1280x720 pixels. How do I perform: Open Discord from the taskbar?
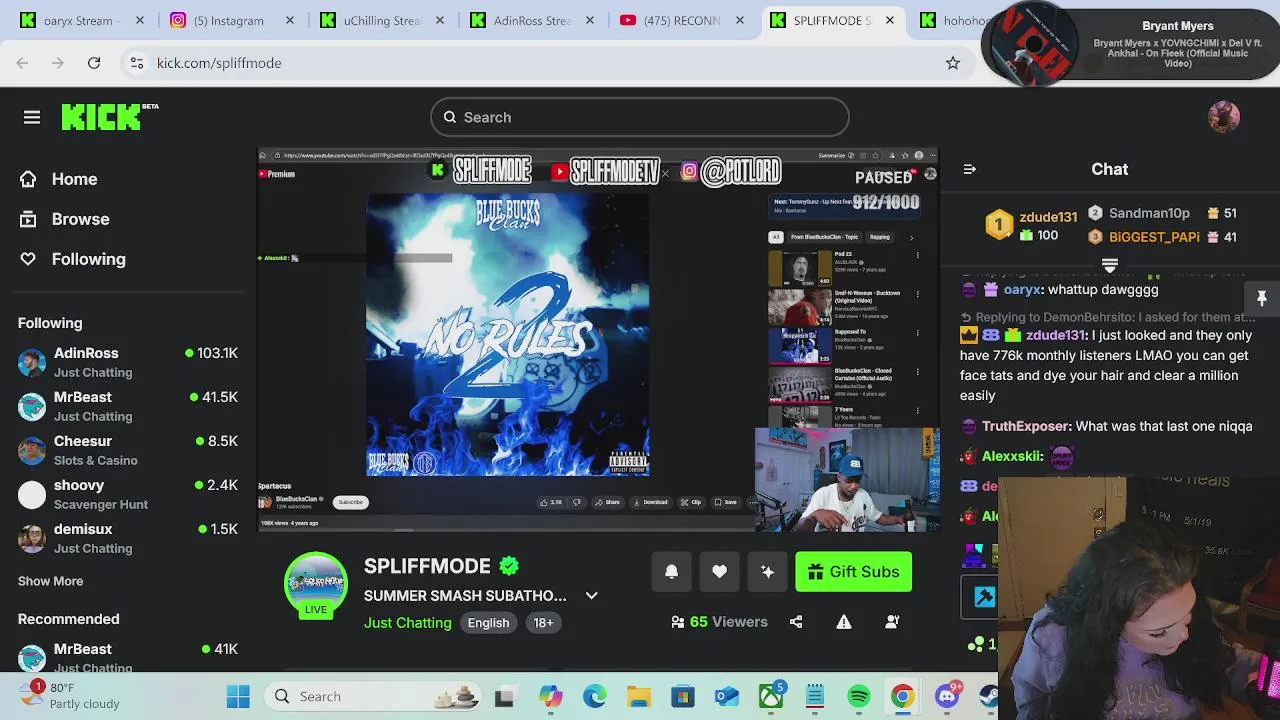tap(947, 697)
